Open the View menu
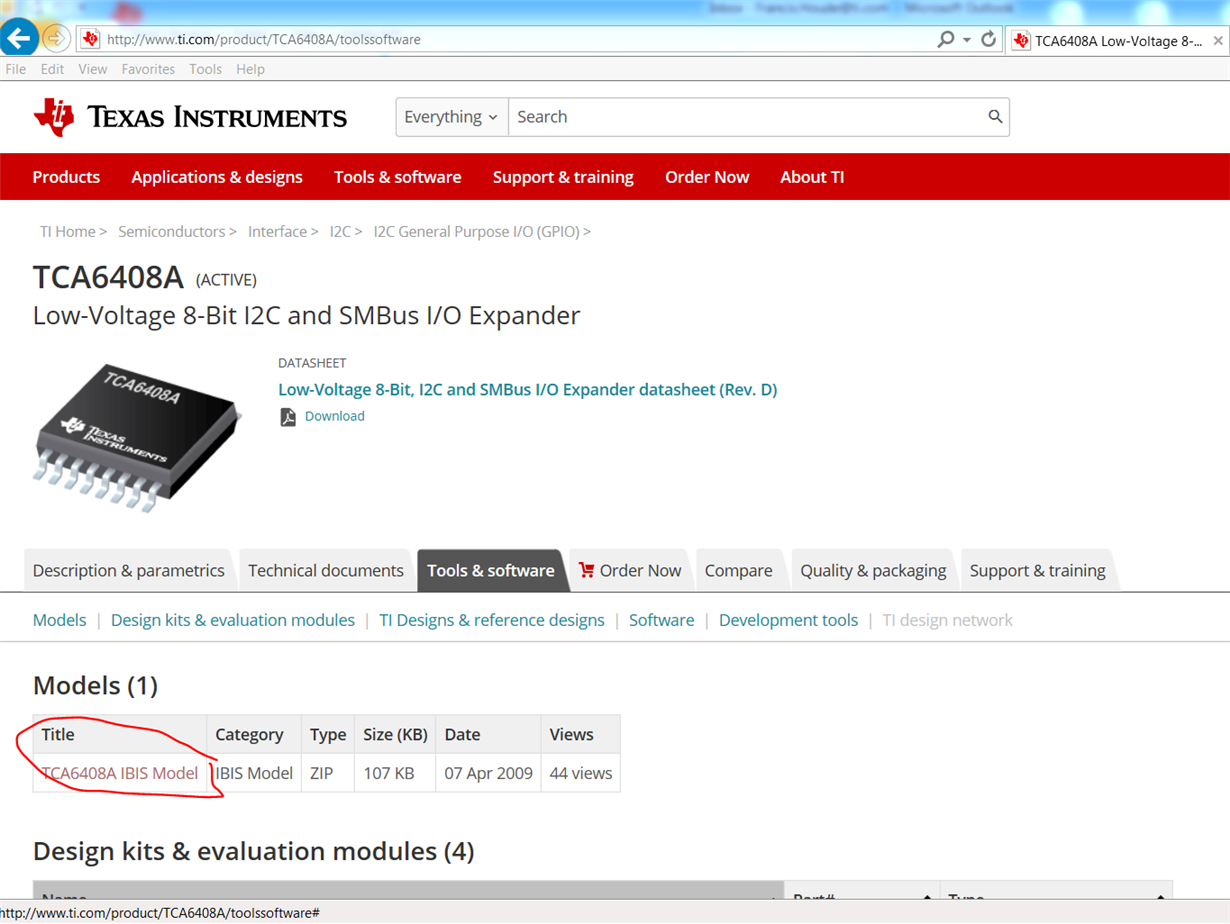The height and width of the screenshot is (924, 1230). point(93,69)
